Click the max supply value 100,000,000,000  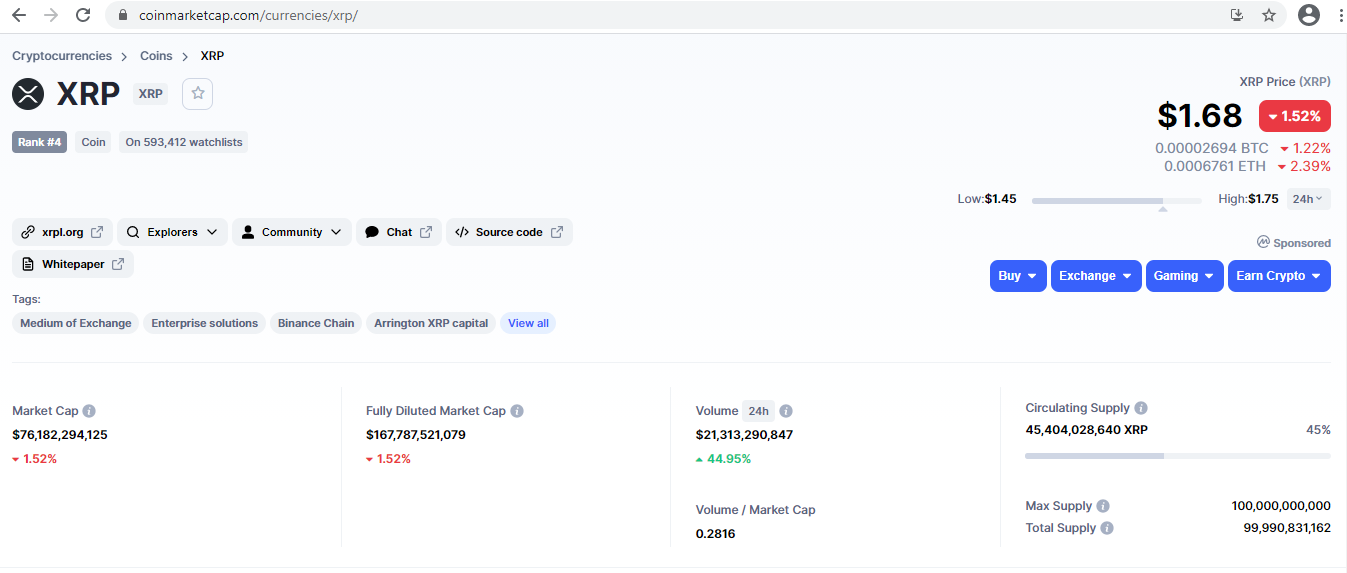1281,506
